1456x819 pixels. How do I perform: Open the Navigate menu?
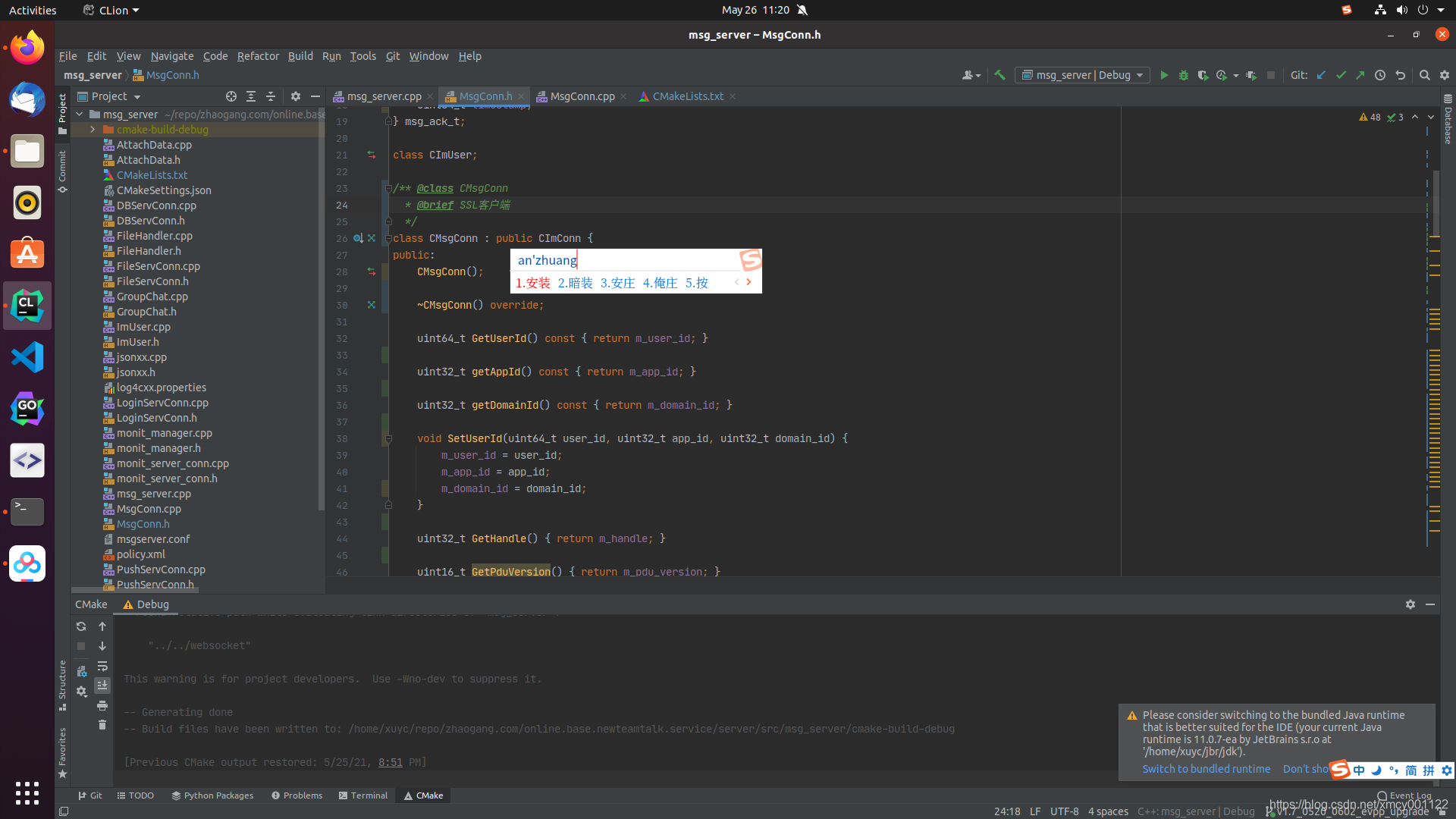pos(172,56)
